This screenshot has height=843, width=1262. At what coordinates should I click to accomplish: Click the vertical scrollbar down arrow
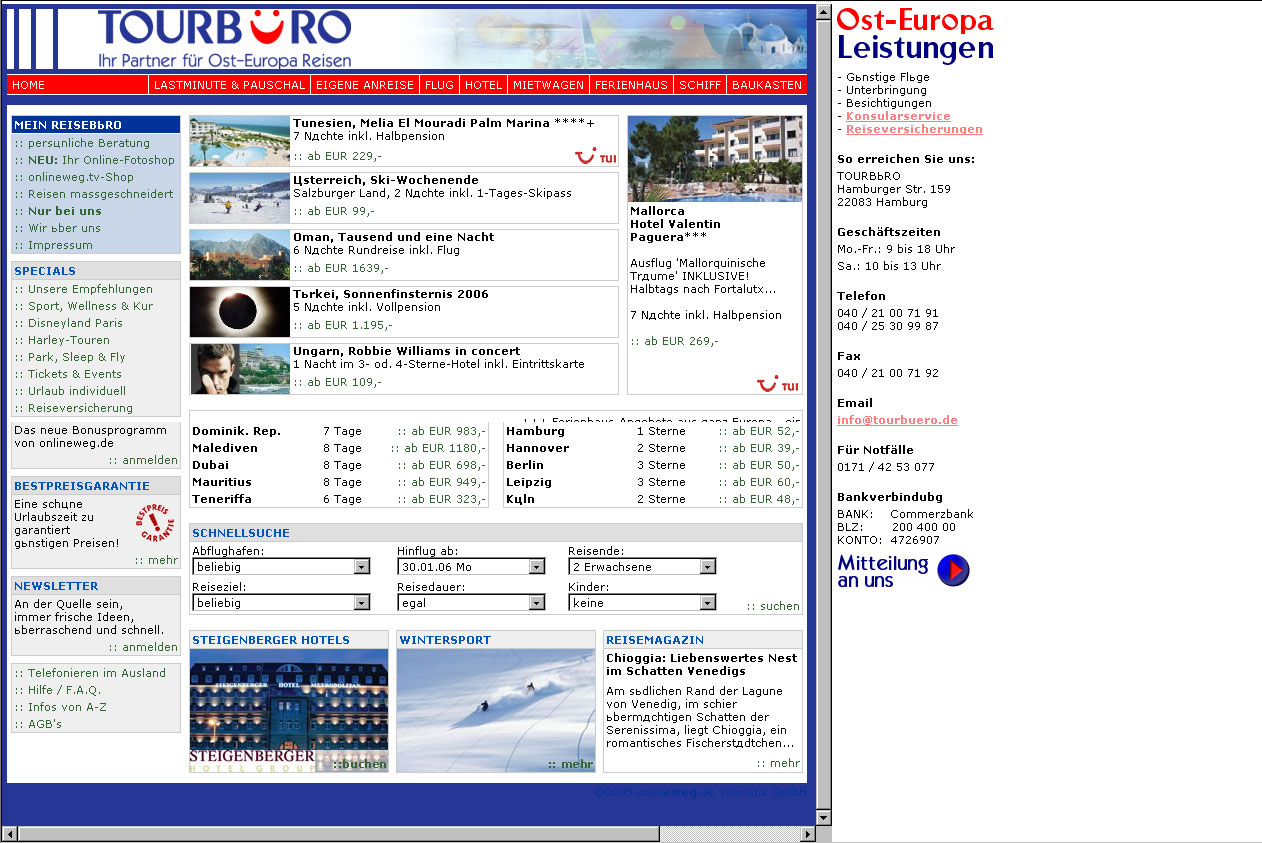pyautogui.click(x=824, y=817)
